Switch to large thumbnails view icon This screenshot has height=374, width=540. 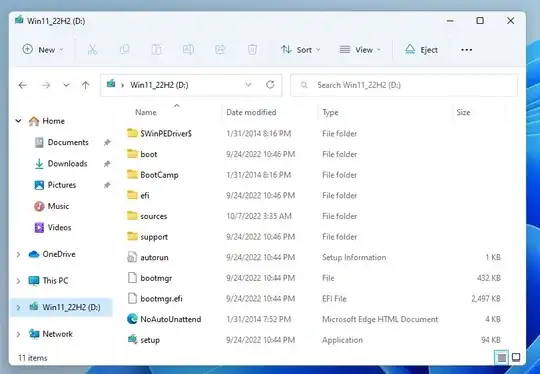(x=516, y=357)
